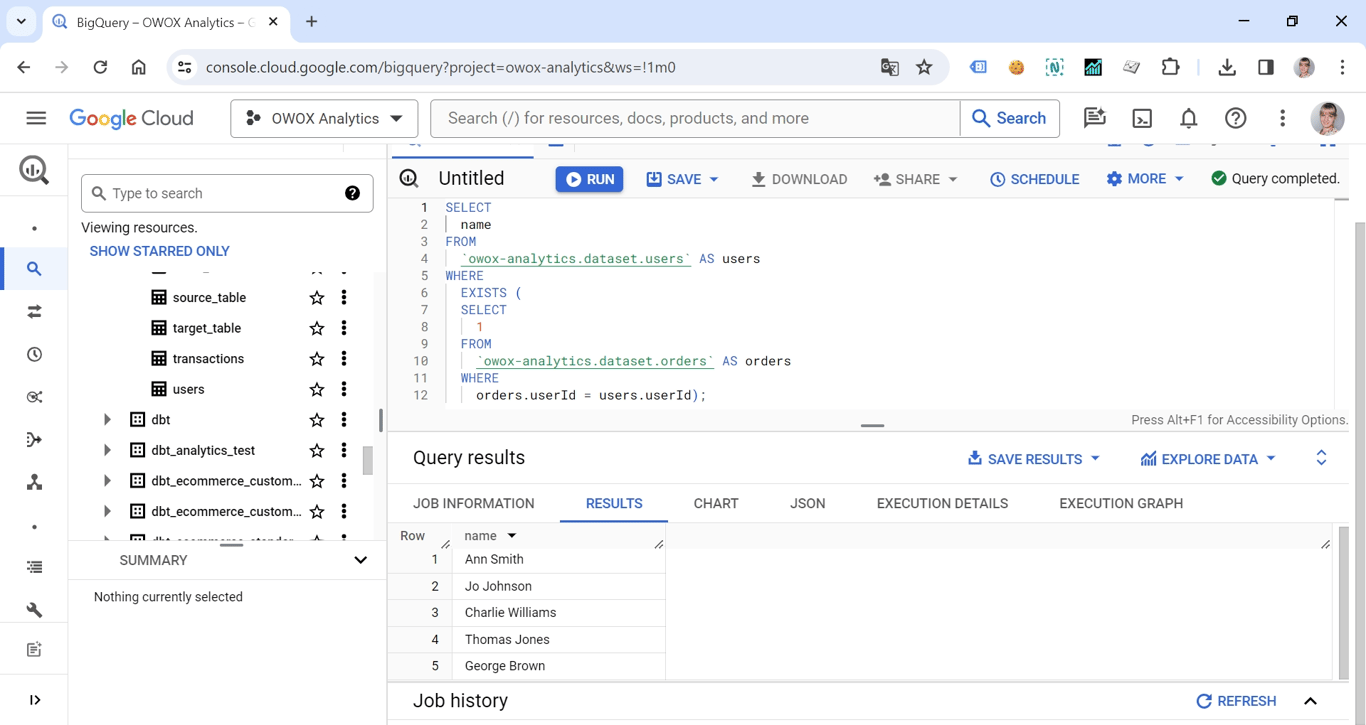
Task: Click the BigQuery logo in the sidebar
Action: (34, 170)
